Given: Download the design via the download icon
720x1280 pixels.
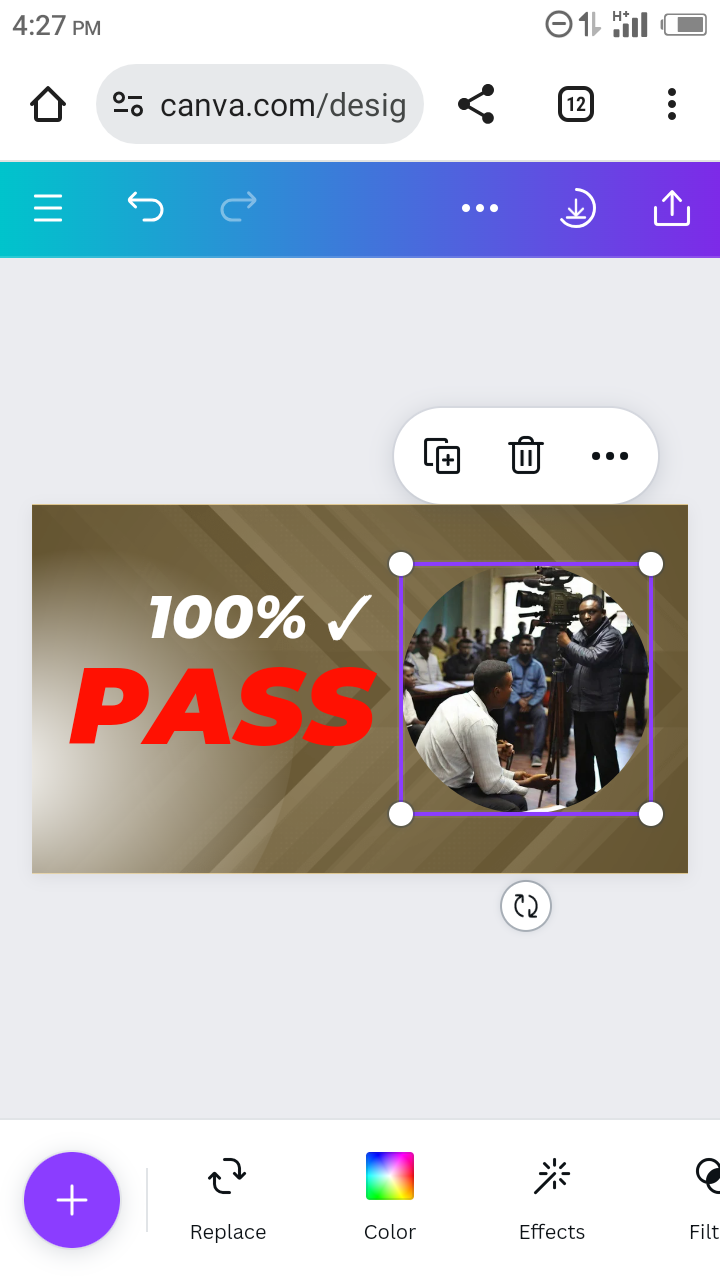Looking at the screenshot, I should pyautogui.click(x=576, y=208).
